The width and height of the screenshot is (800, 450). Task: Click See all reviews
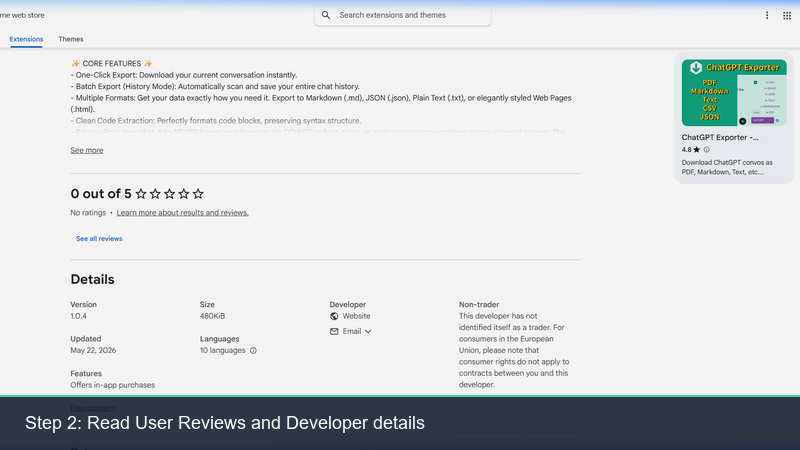click(99, 239)
